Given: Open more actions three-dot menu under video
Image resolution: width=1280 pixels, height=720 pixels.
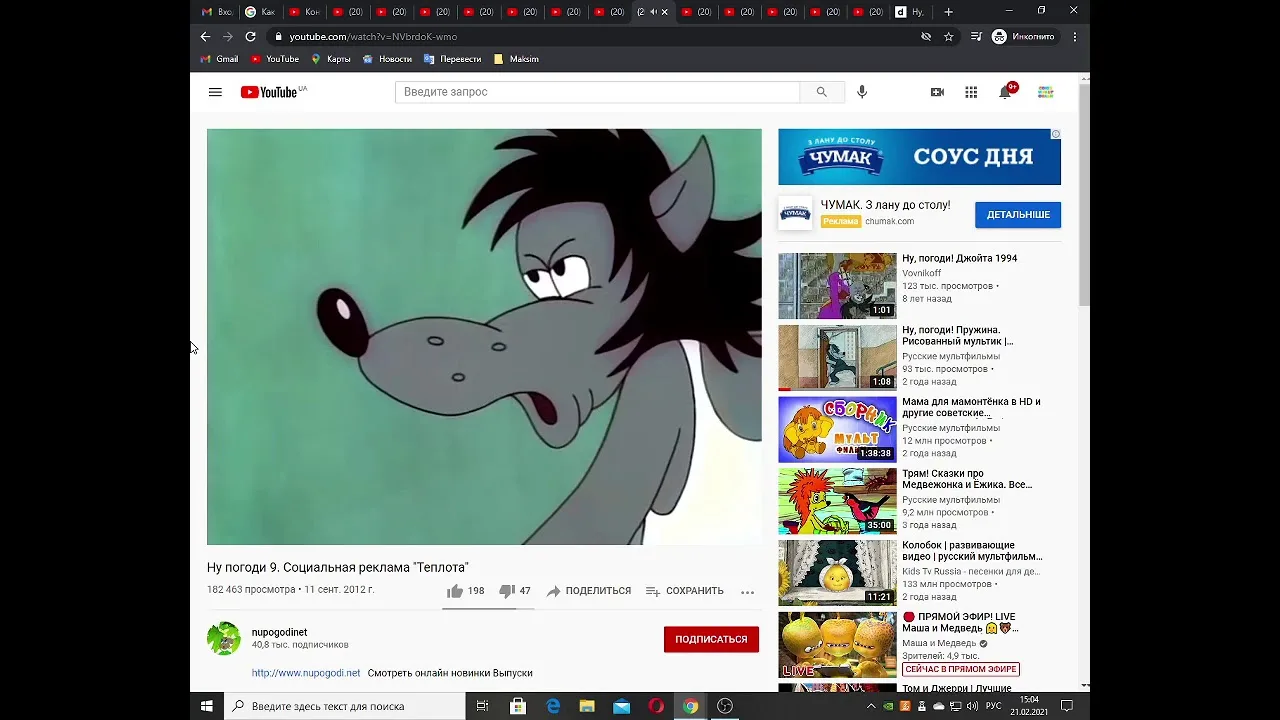Looking at the screenshot, I should coord(747,592).
